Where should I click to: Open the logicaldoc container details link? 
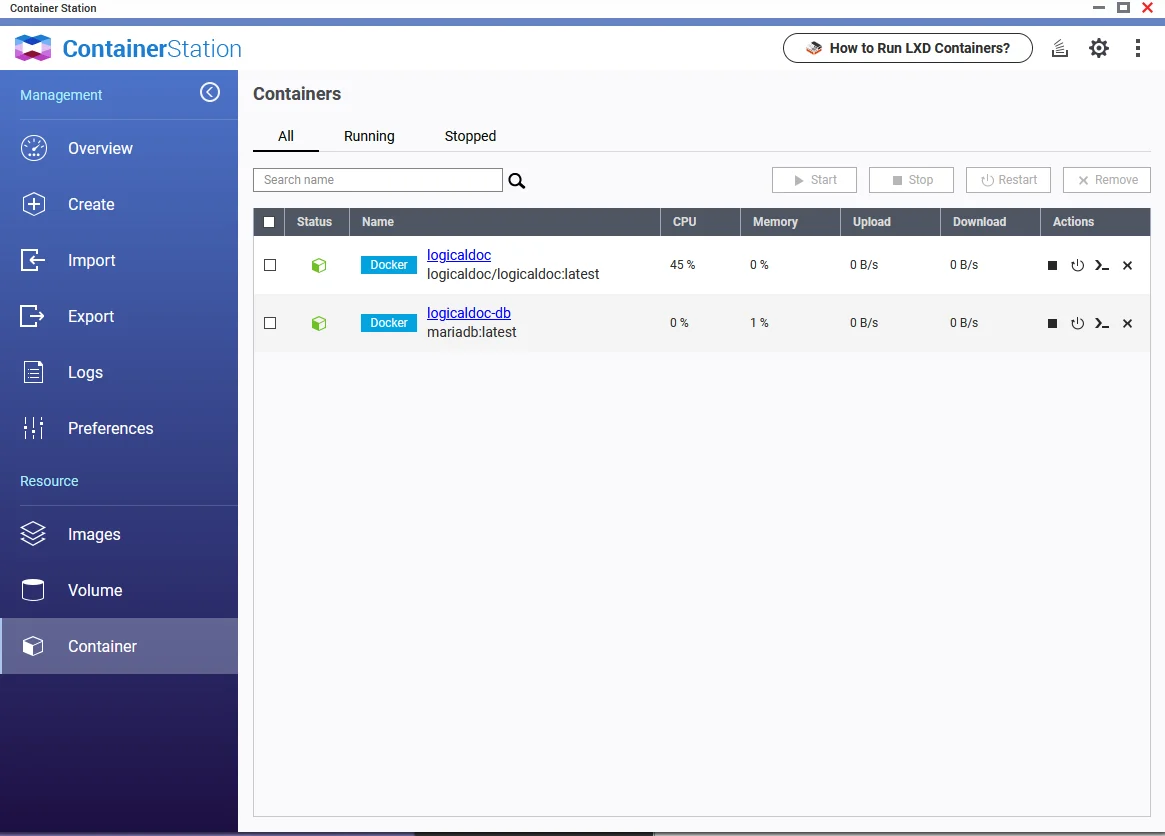[x=459, y=255]
